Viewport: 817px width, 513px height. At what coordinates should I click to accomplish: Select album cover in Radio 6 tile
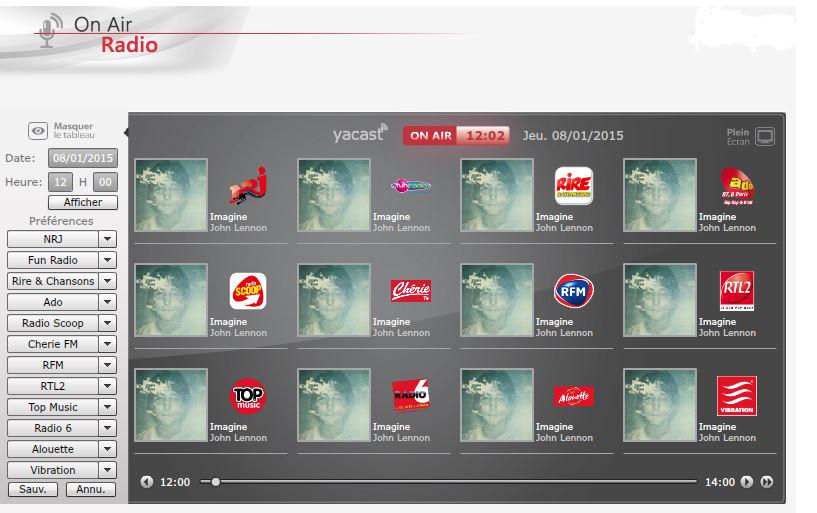tap(334, 405)
